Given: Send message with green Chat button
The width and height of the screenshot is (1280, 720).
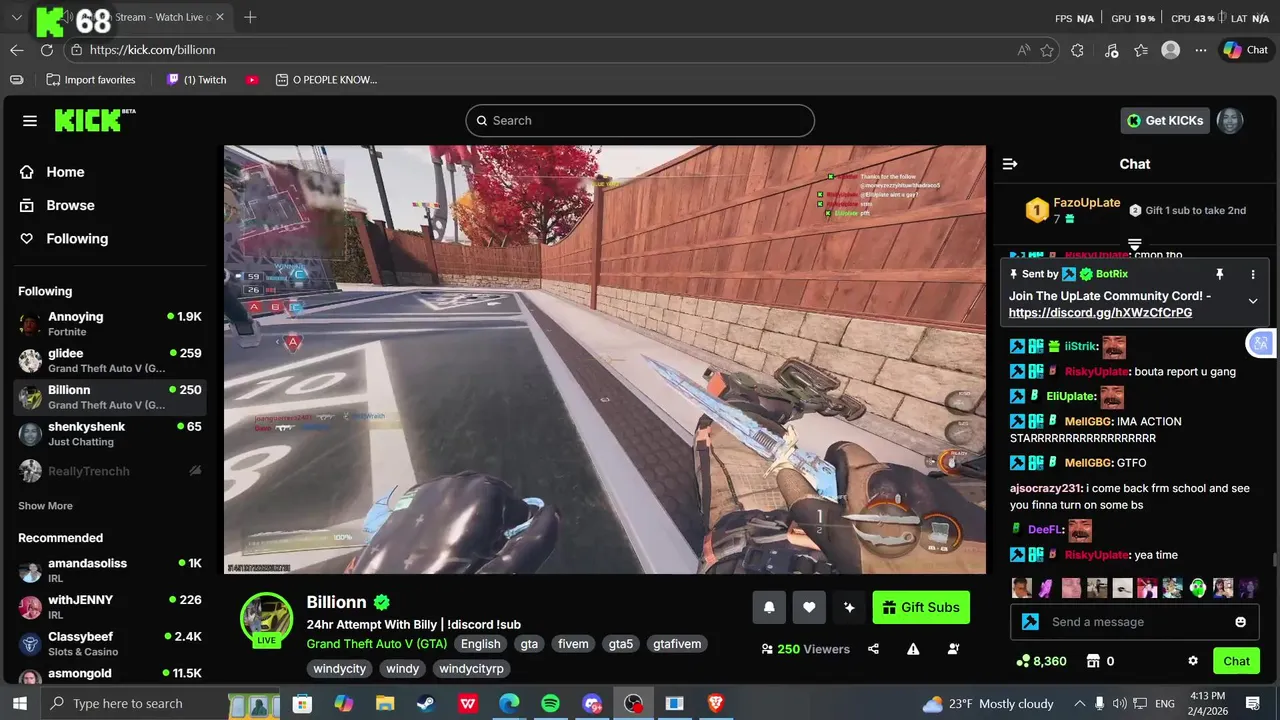Looking at the screenshot, I should tap(1237, 661).
